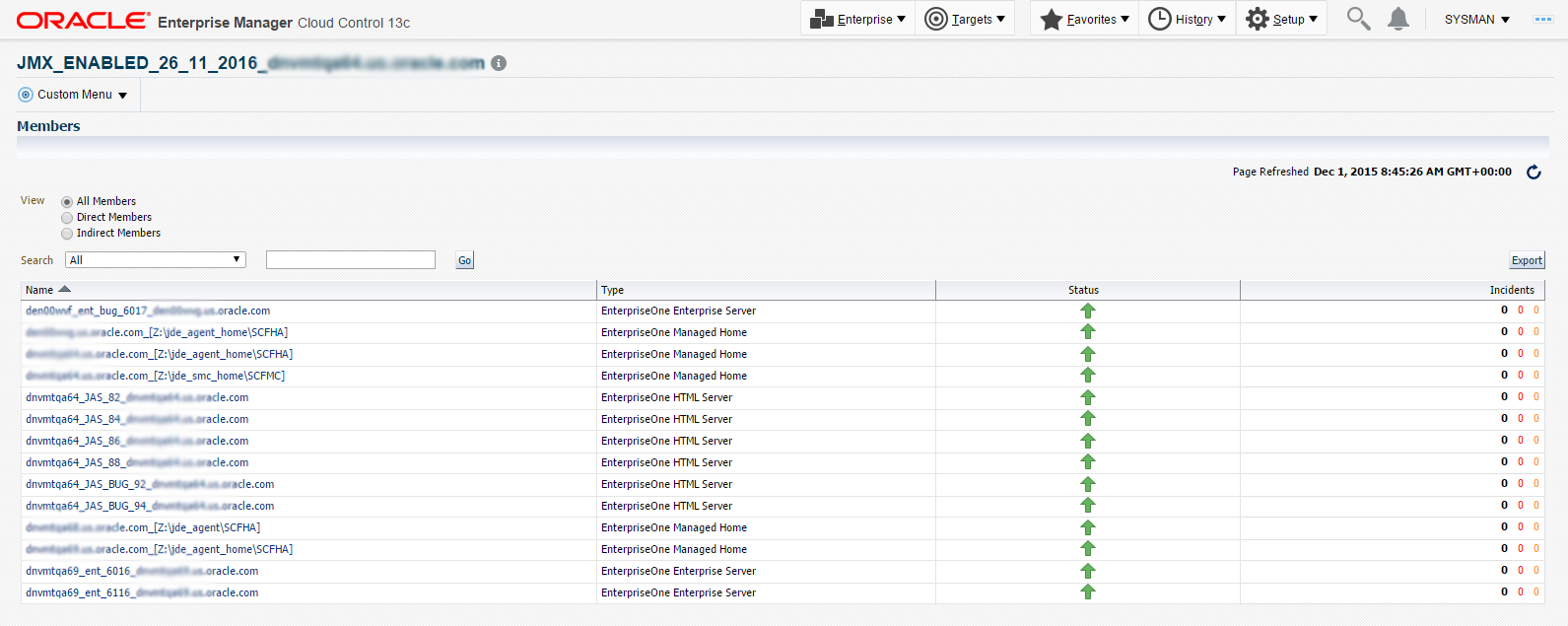Open the Search type dropdown set to All
The height and width of the screenshot is (626, 1568).
coord(156,260)
